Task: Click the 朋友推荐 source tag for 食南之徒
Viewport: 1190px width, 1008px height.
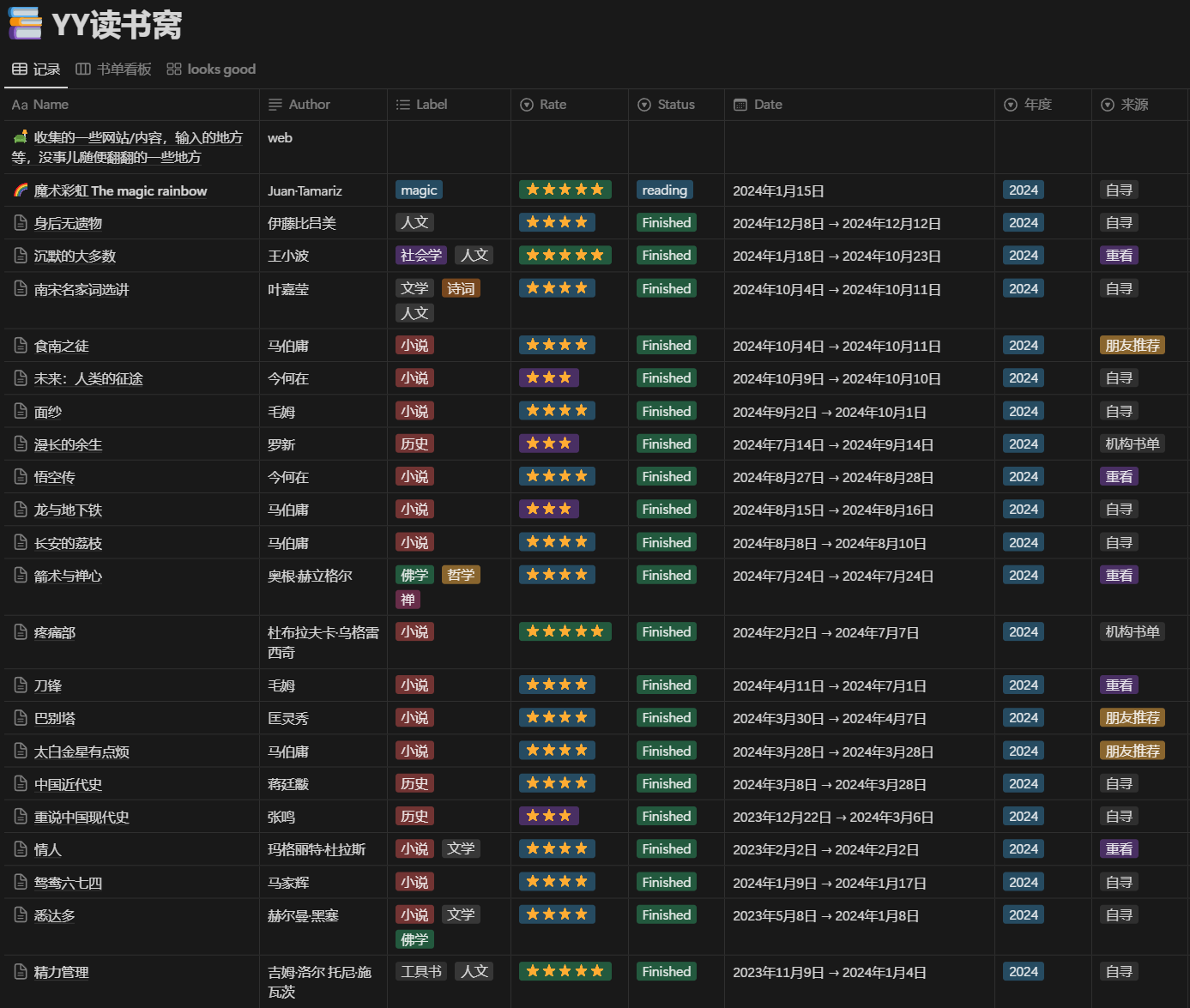Action: click(x=1133, y=345)
